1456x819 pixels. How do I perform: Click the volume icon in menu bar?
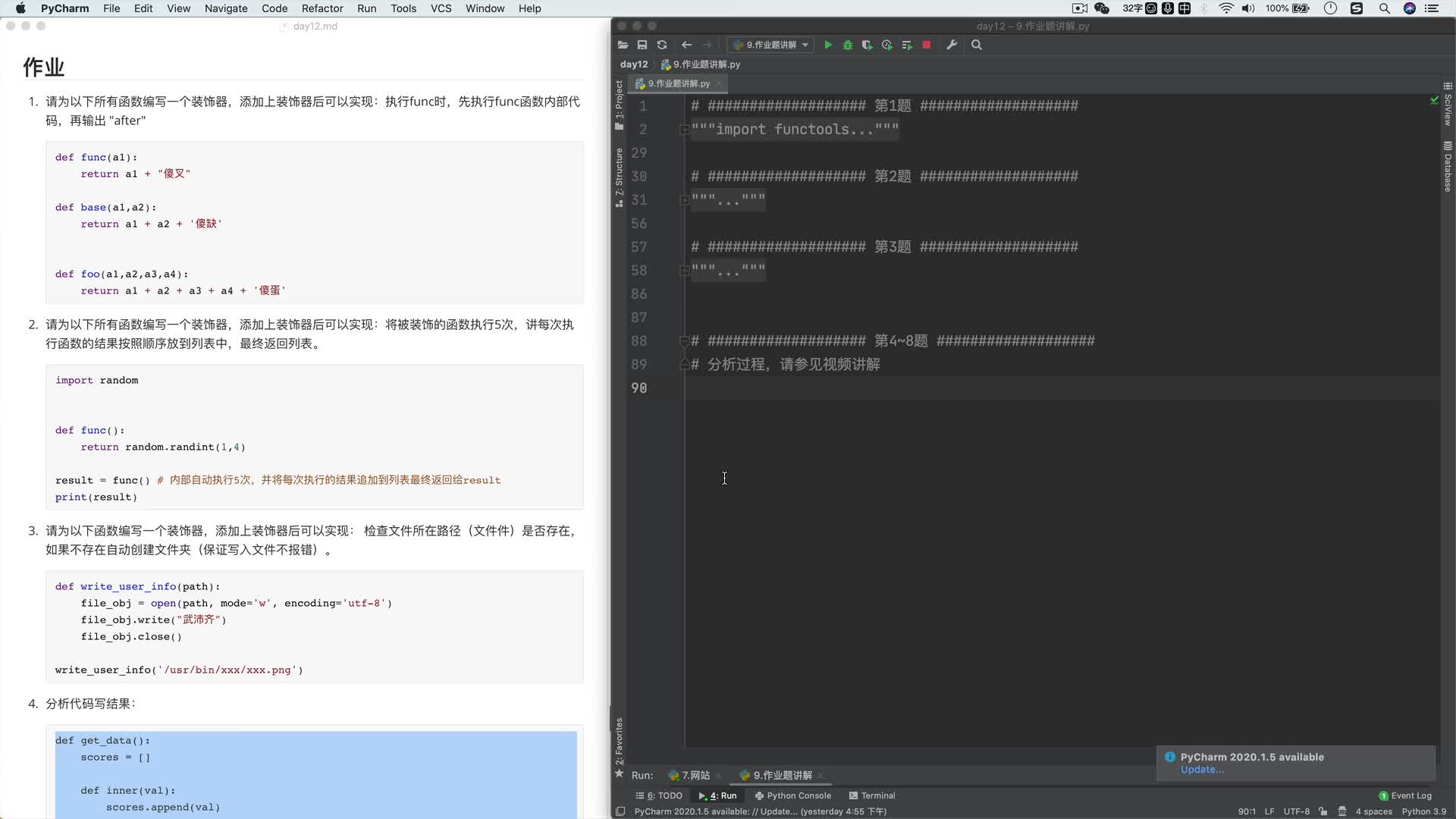[1248, 8]
